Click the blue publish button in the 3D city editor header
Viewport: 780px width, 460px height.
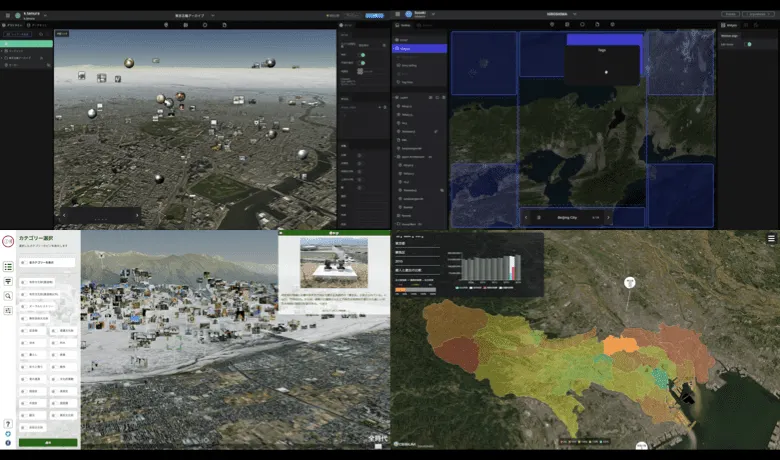[x=374, y=15]
